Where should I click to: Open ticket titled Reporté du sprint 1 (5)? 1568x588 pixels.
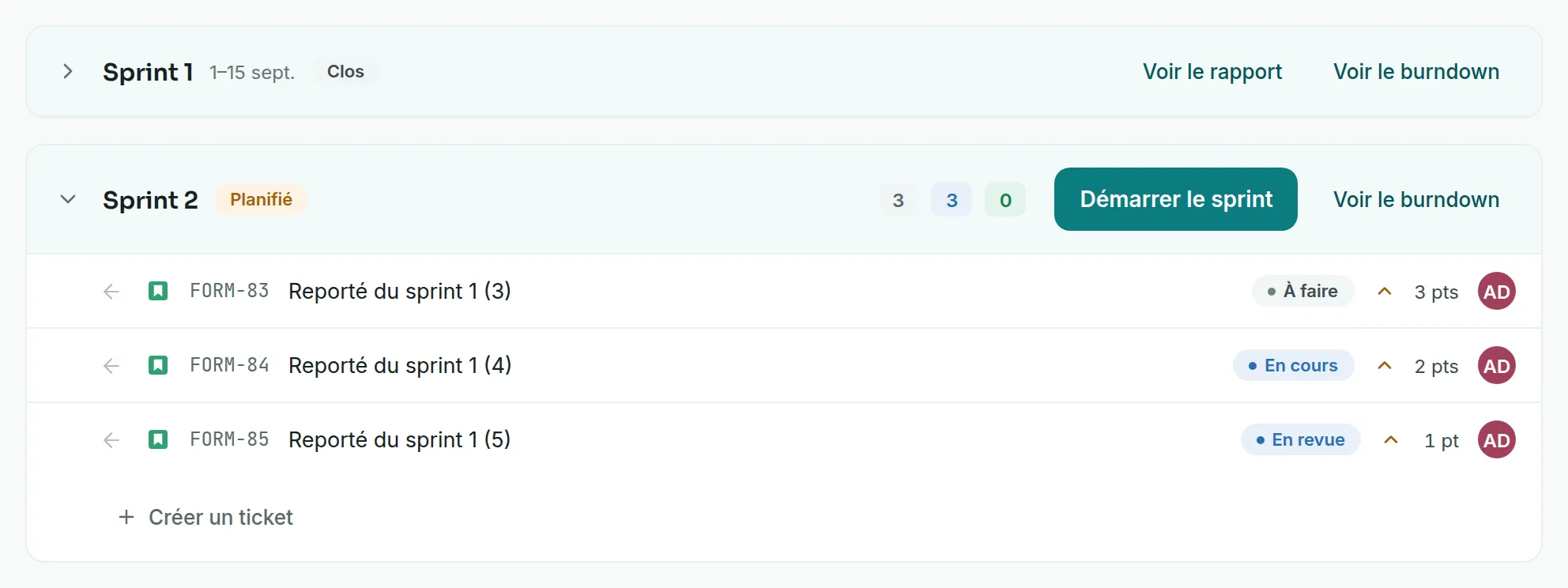pyautogui.click(x=400, y=440)
